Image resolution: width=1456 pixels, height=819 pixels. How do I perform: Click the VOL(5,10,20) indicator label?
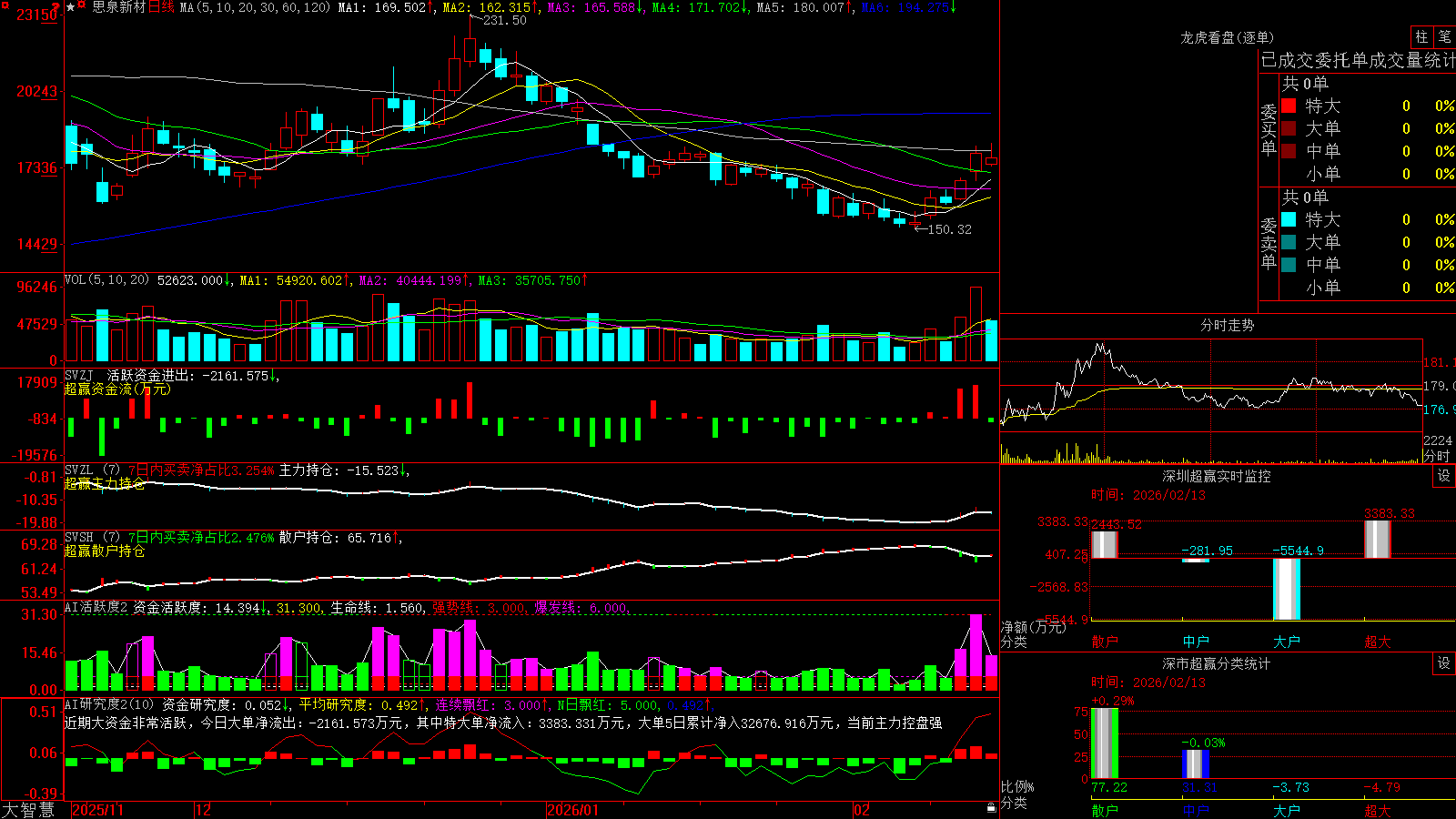point(106,280)
